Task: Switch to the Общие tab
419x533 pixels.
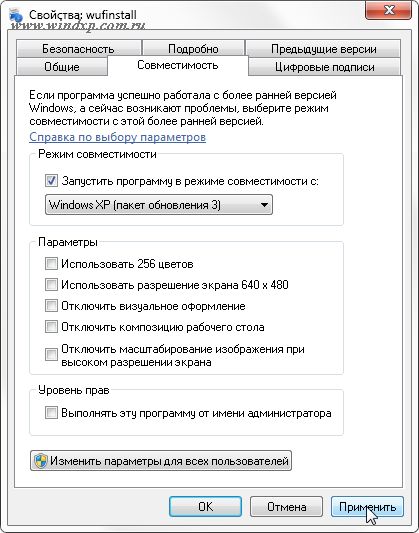Action: [x=62, y=67]
